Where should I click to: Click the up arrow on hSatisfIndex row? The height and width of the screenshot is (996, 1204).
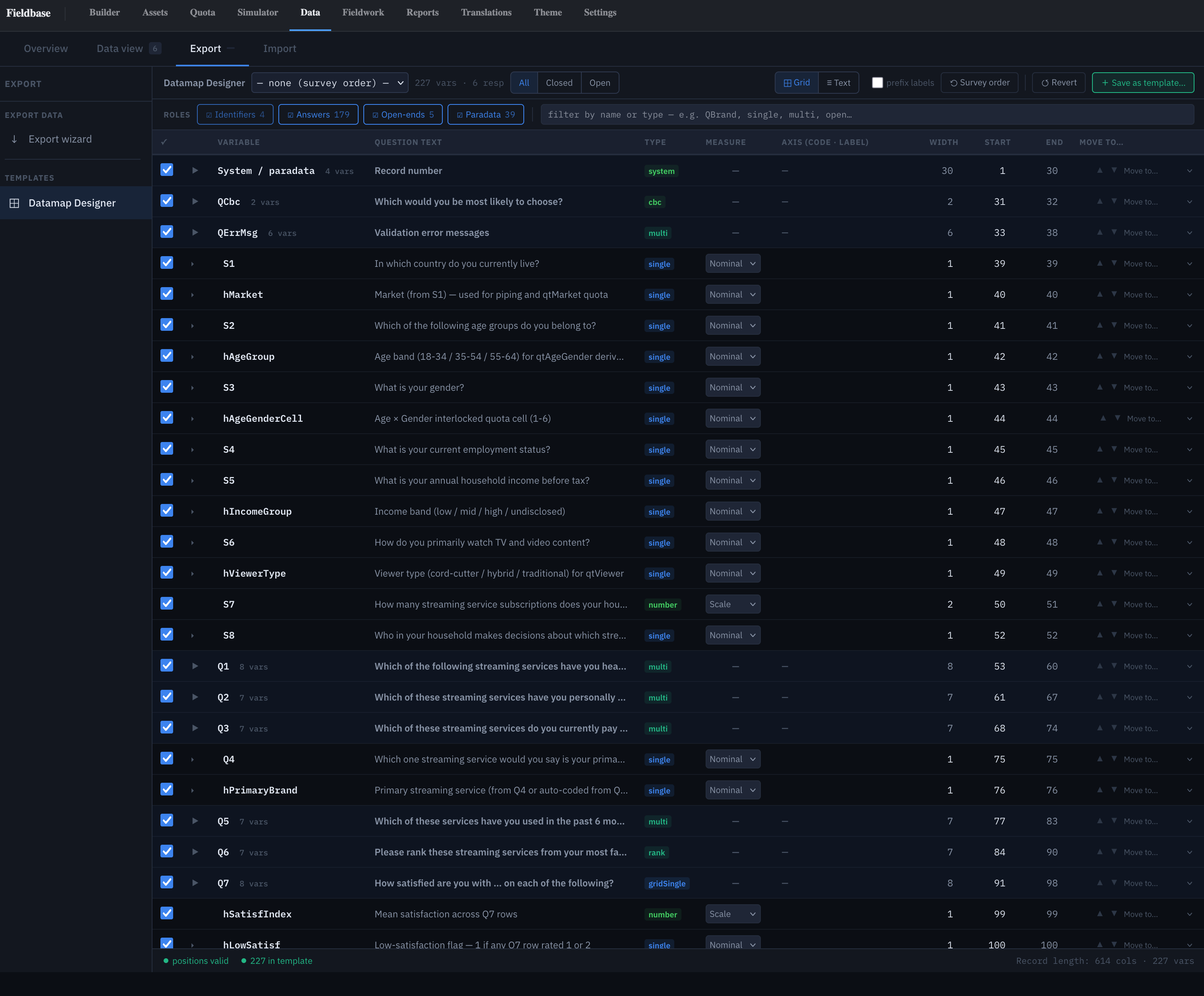[x=1100, y=913]
